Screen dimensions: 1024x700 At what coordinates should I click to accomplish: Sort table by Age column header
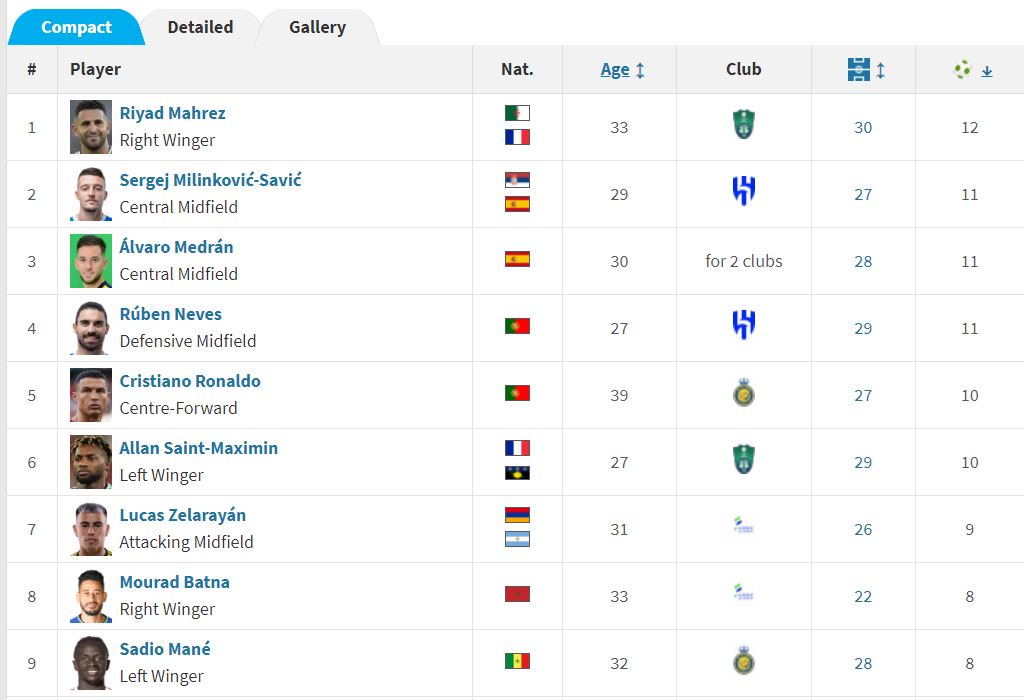pyautogui.click(x=615, y=69)
